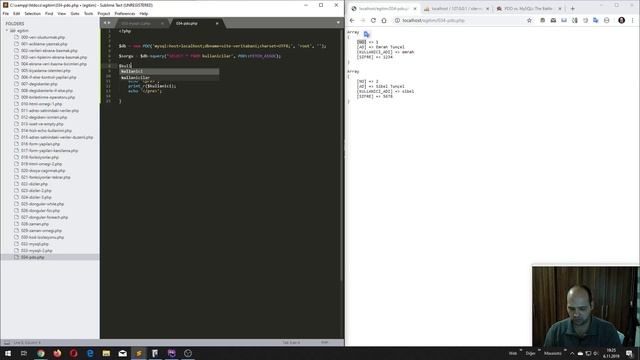This screenshot has width=640, height=360.
Task: Open the Find menu
Action: (x=49, y=13)
